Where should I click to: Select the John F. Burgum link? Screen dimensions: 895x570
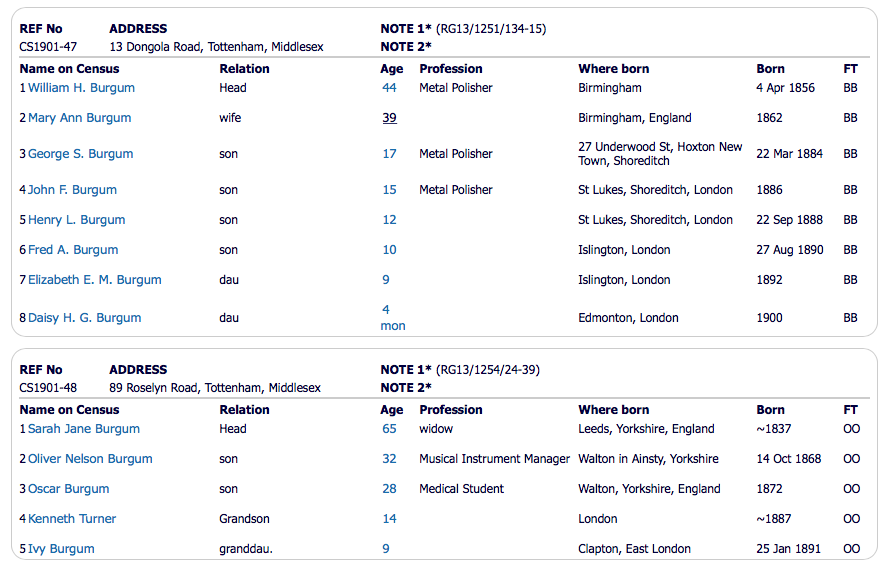click(72, 190)
